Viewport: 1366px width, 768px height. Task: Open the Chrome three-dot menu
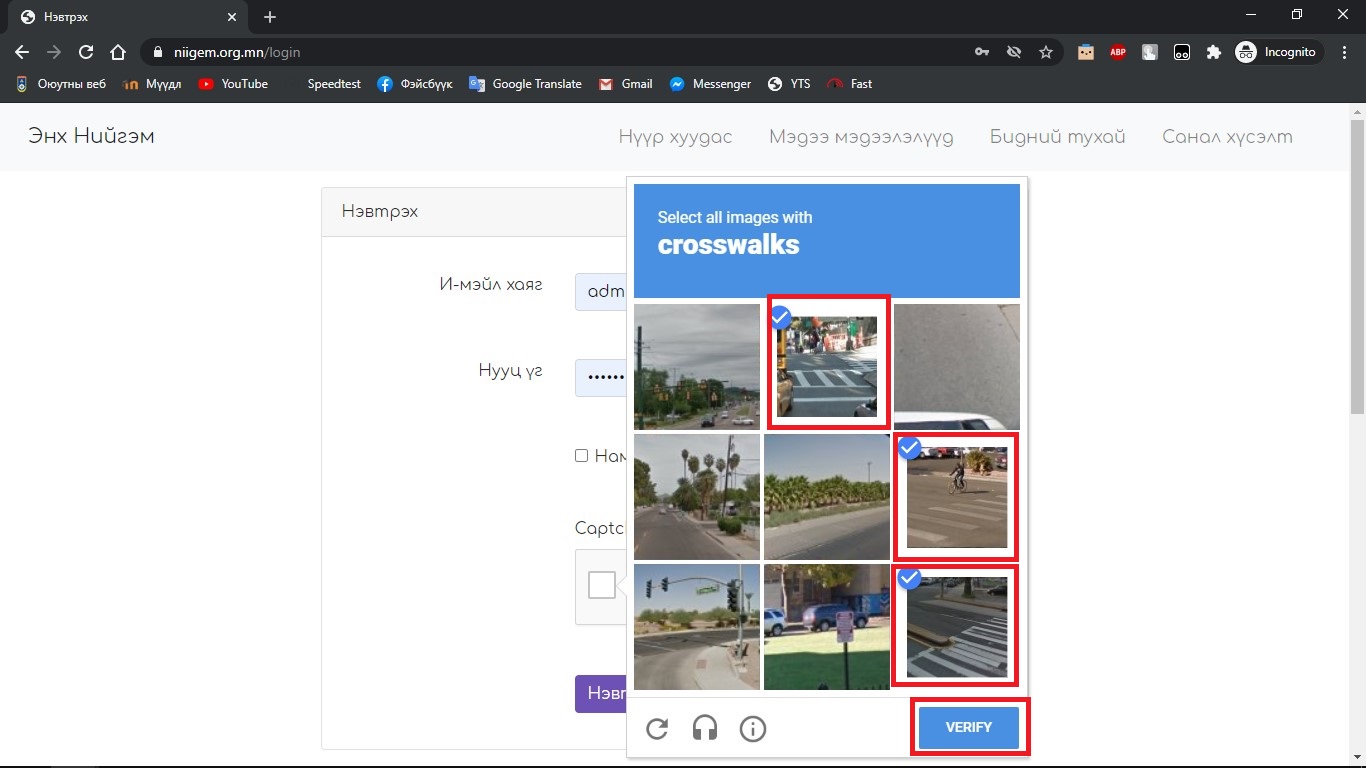coord(1345,52)
